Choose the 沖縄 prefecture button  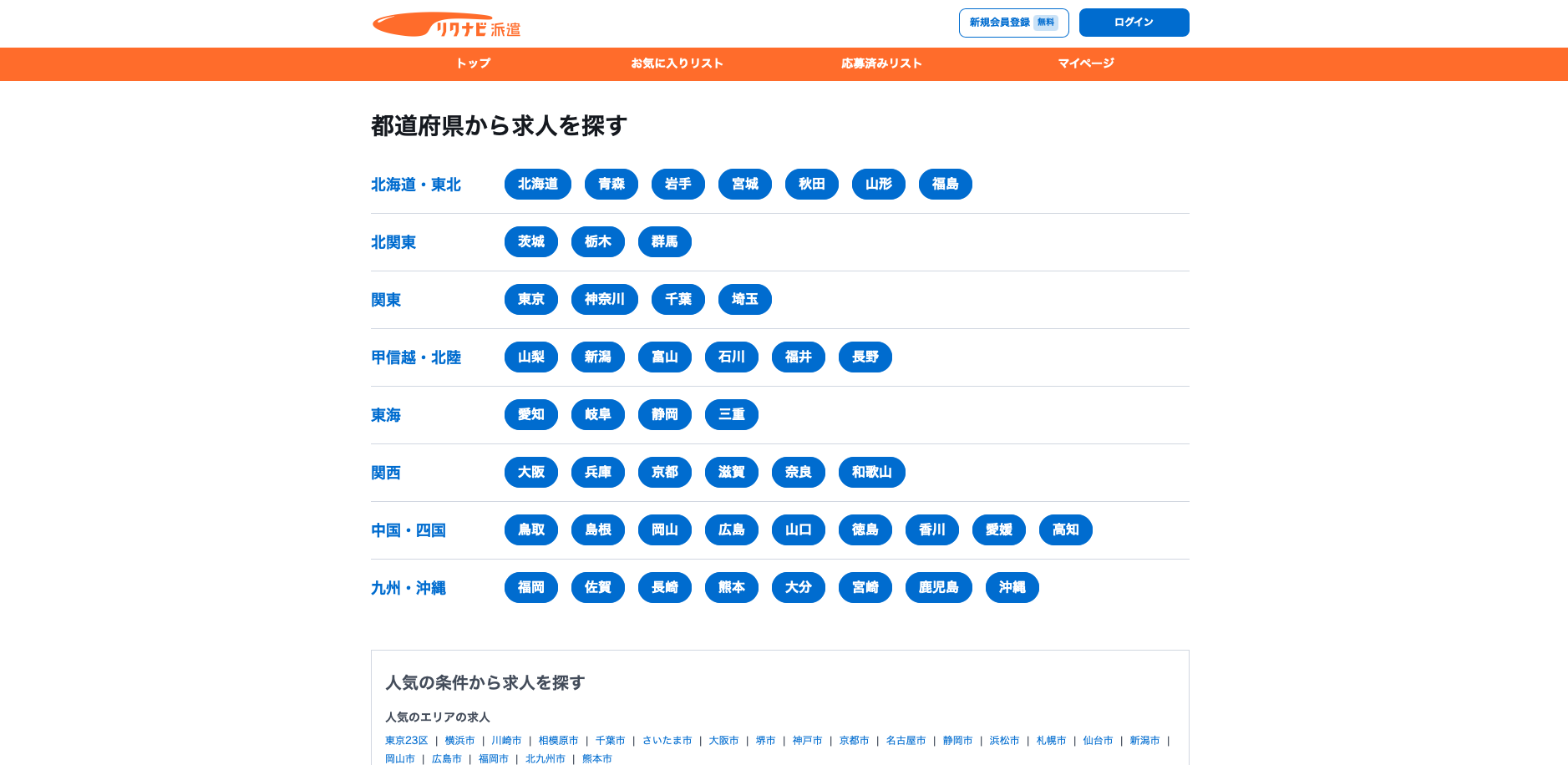click(x=1012, y=588)
